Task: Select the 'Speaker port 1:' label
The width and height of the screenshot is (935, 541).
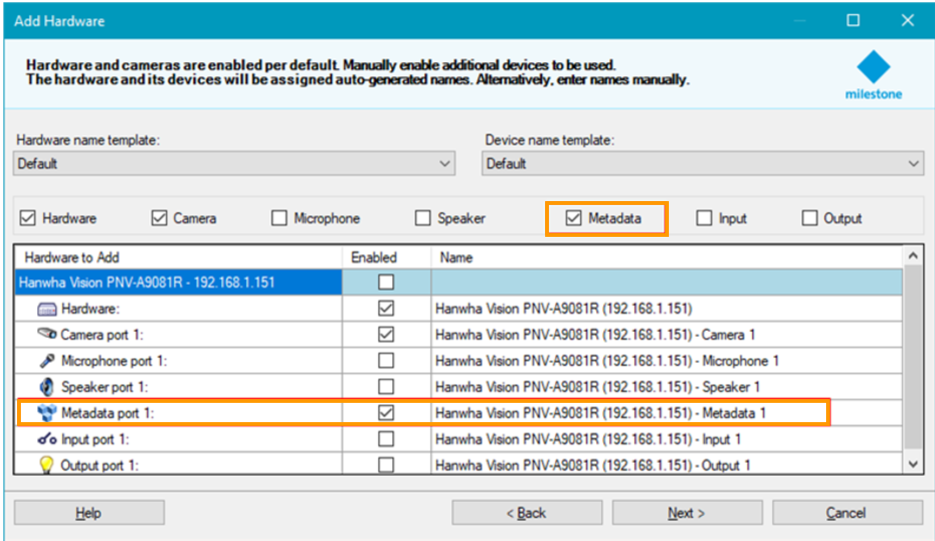Action: (x=104, y=387)
